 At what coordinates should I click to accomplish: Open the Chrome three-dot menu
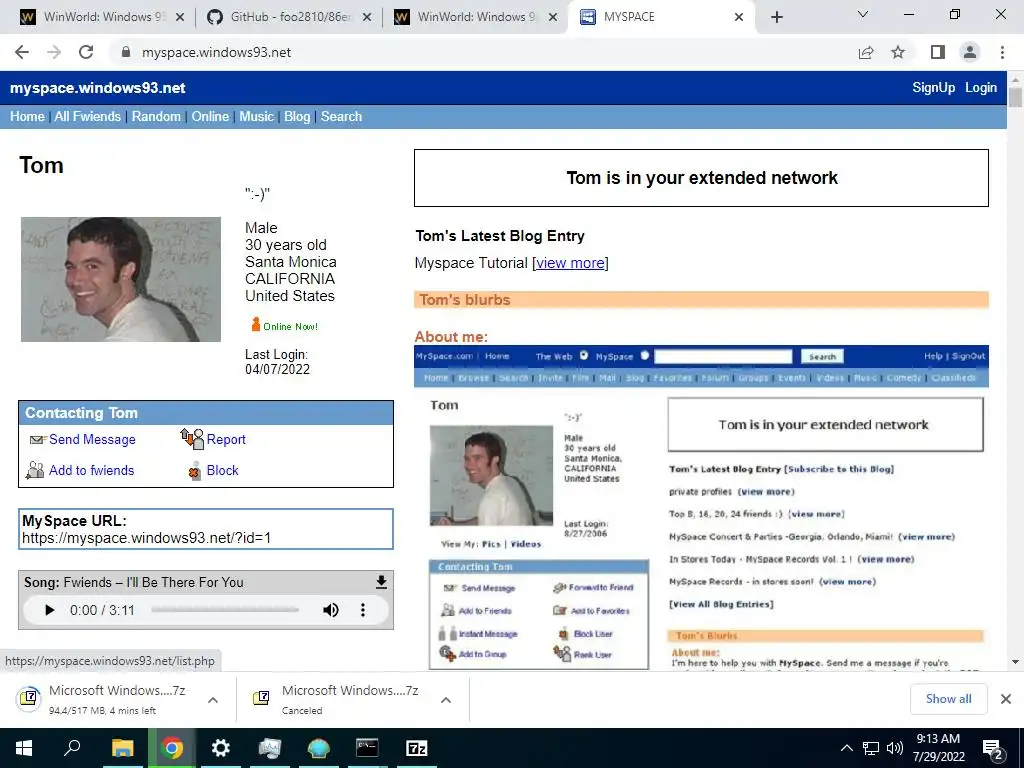coord(1002,52)
